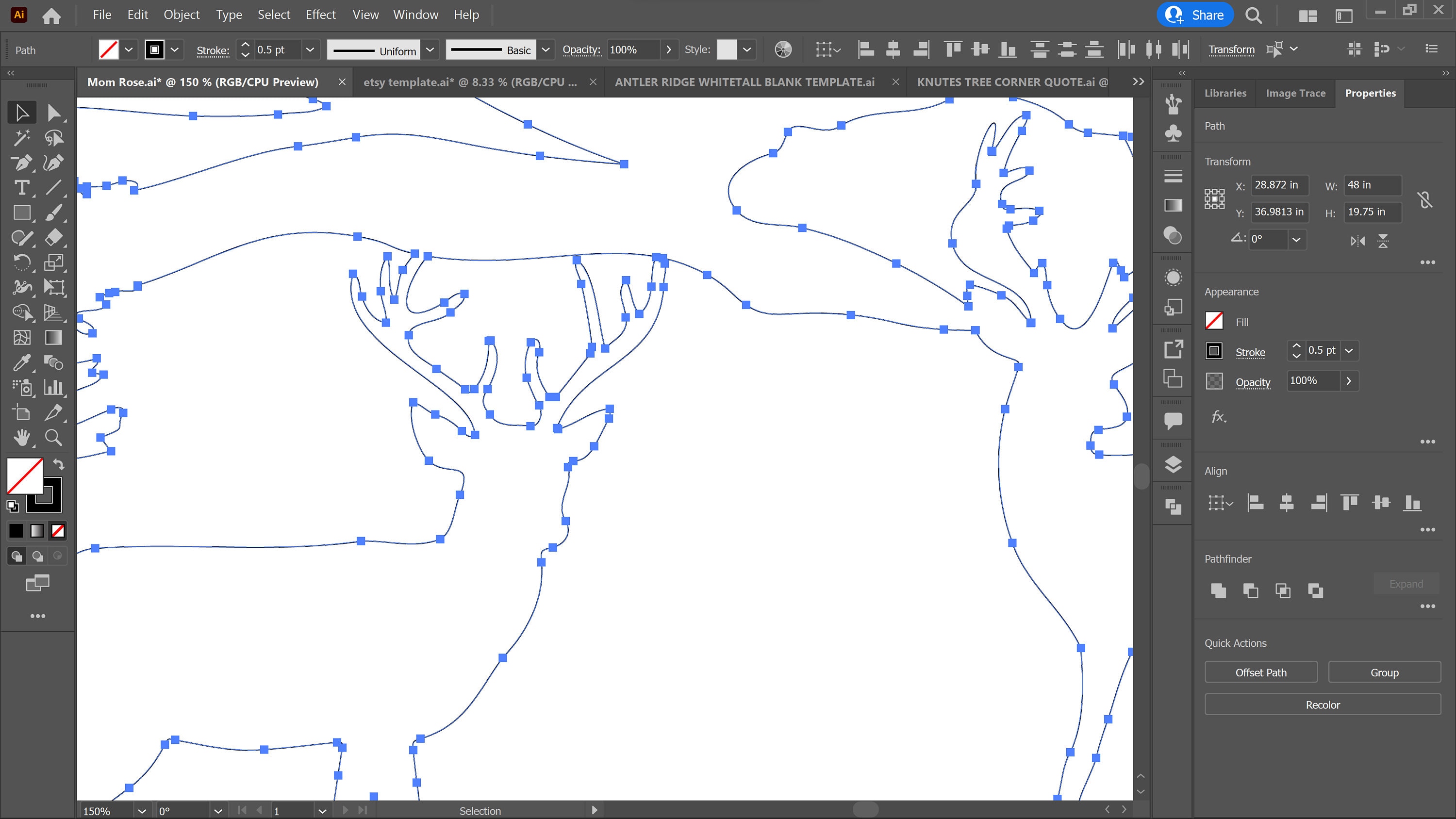Click the Recolor button
Viewport: 1456px width, 819px height.
tap(1322, 704)
